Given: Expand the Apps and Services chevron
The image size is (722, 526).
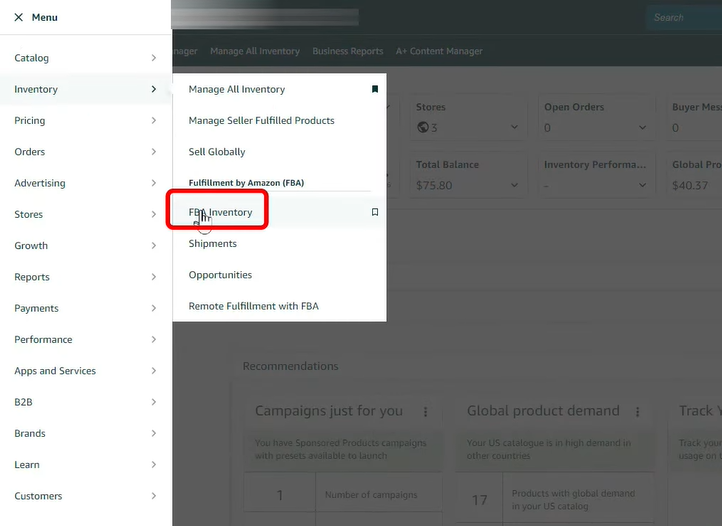Looking at the screenshot, I should pos(154,371).
